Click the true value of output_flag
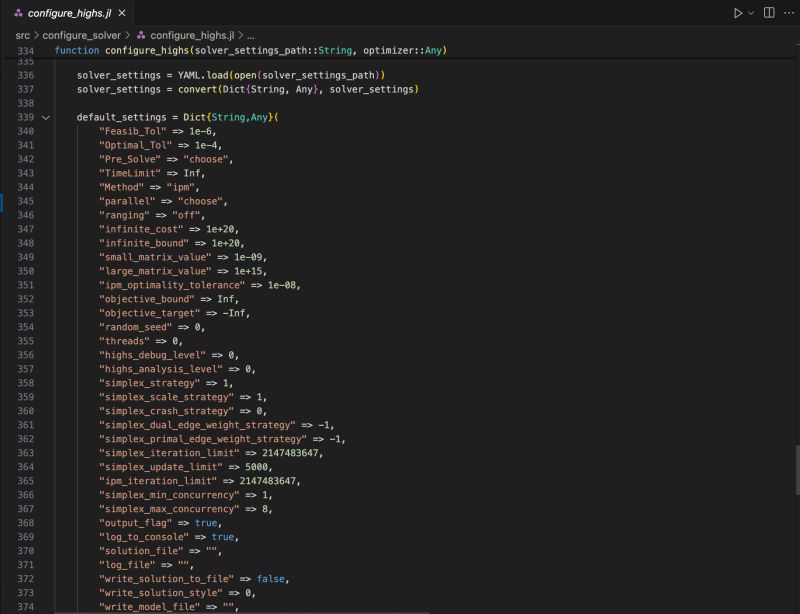800x614 pixels. click(x=206, y=523)
